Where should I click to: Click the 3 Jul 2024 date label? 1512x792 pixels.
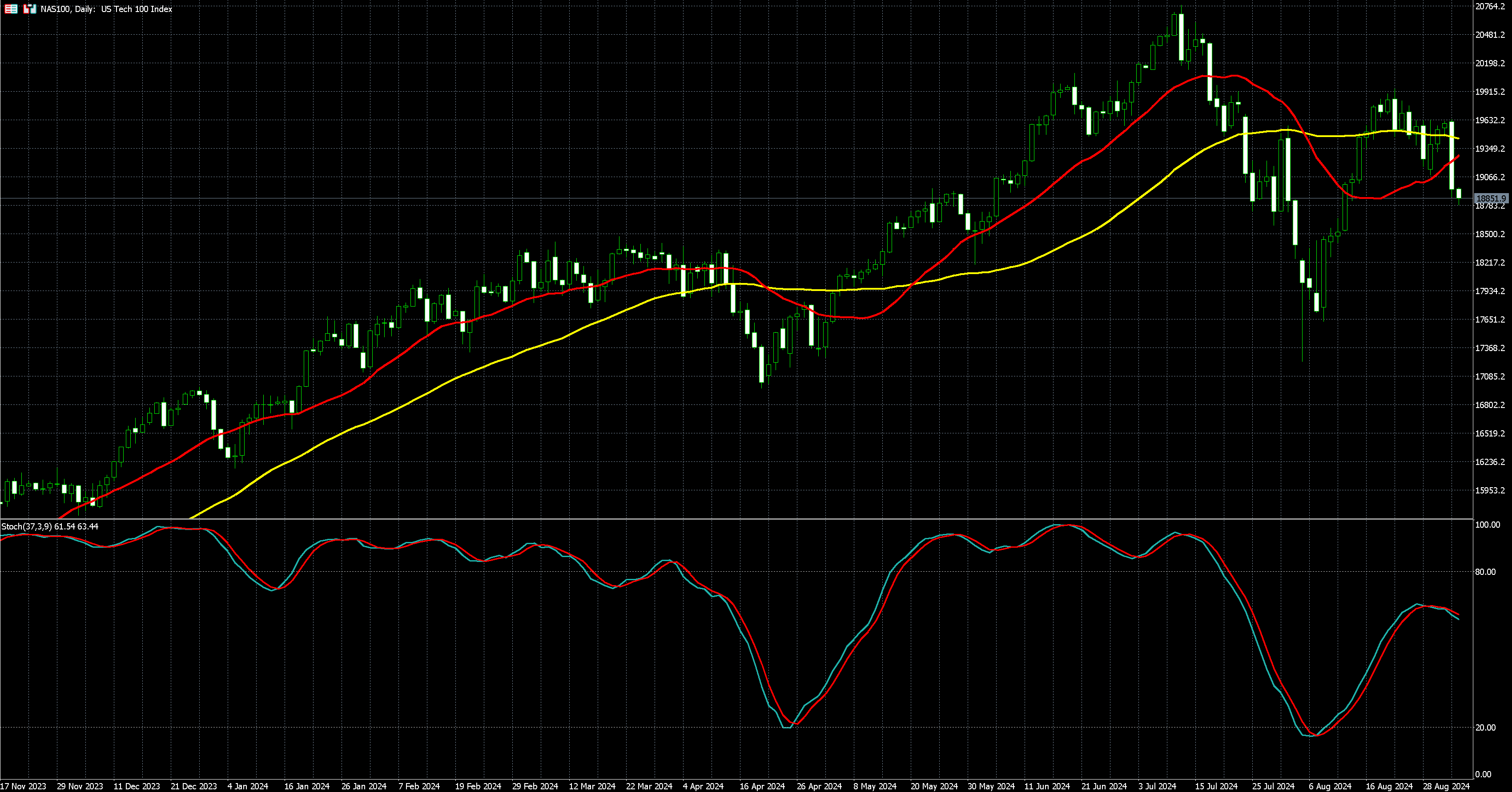click(1157, 786)
